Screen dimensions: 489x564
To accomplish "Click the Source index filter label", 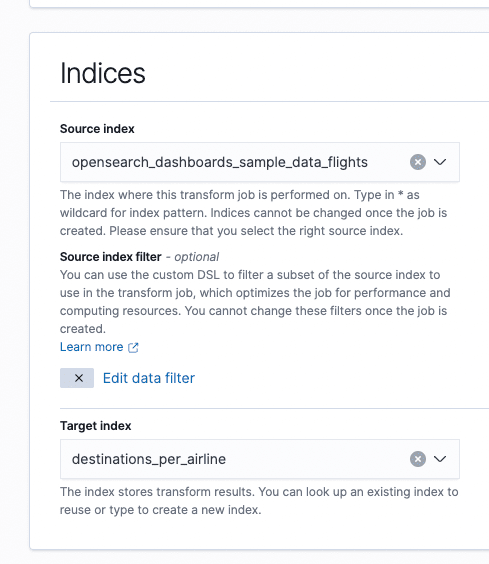I will (110, 257).
